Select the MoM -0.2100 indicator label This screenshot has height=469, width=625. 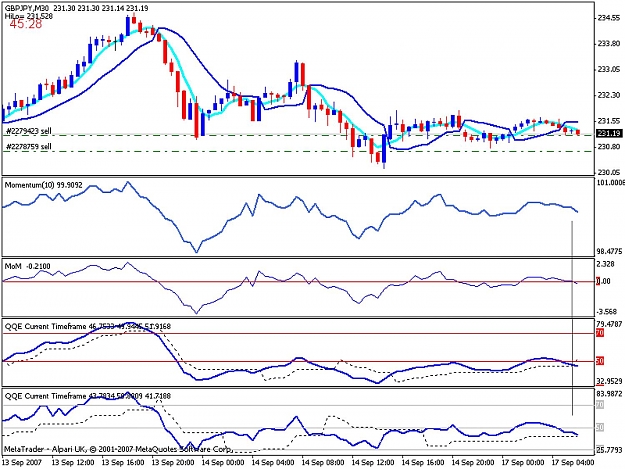click(28, 266)
